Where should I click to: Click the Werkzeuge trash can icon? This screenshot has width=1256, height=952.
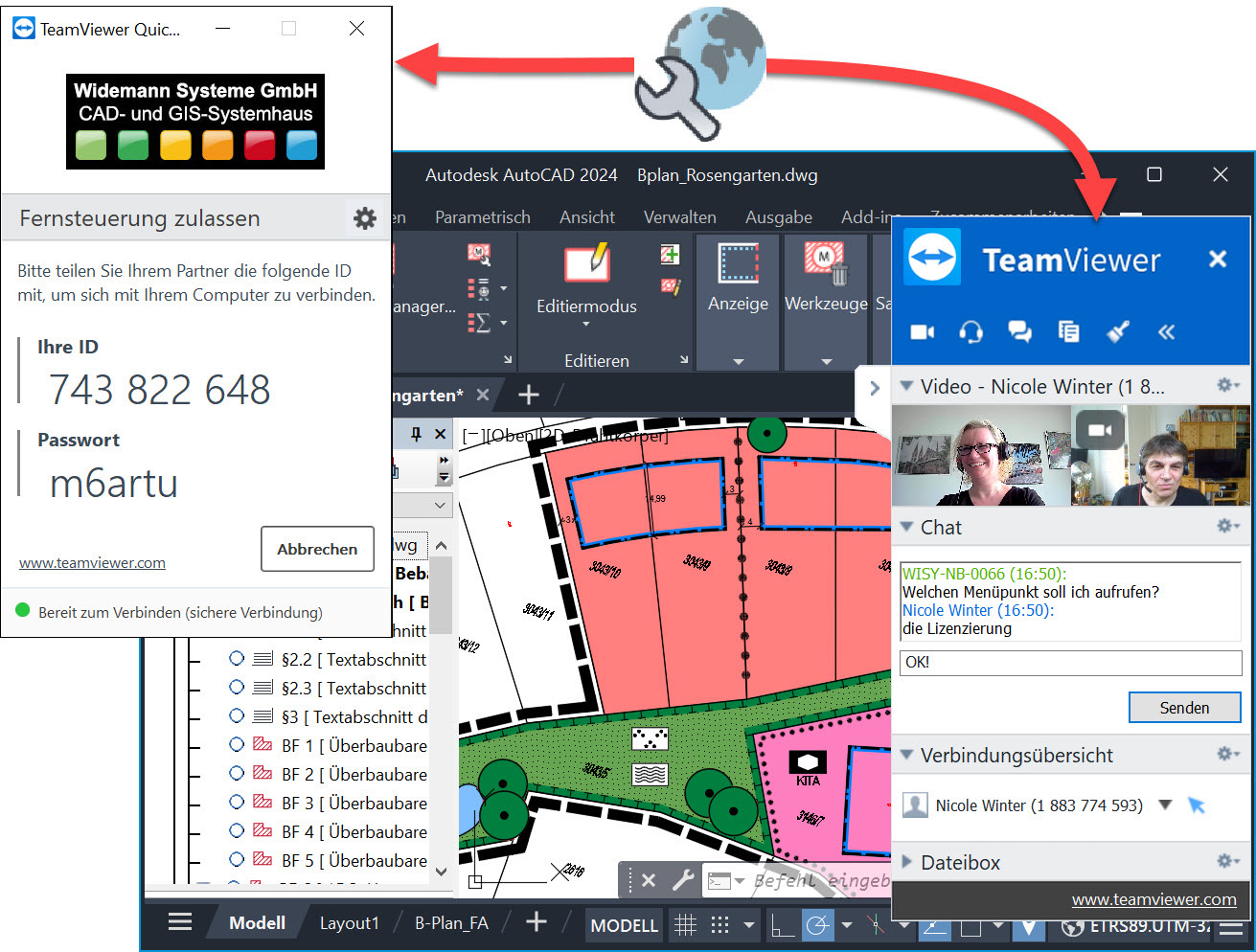click(x=825, y=263)
